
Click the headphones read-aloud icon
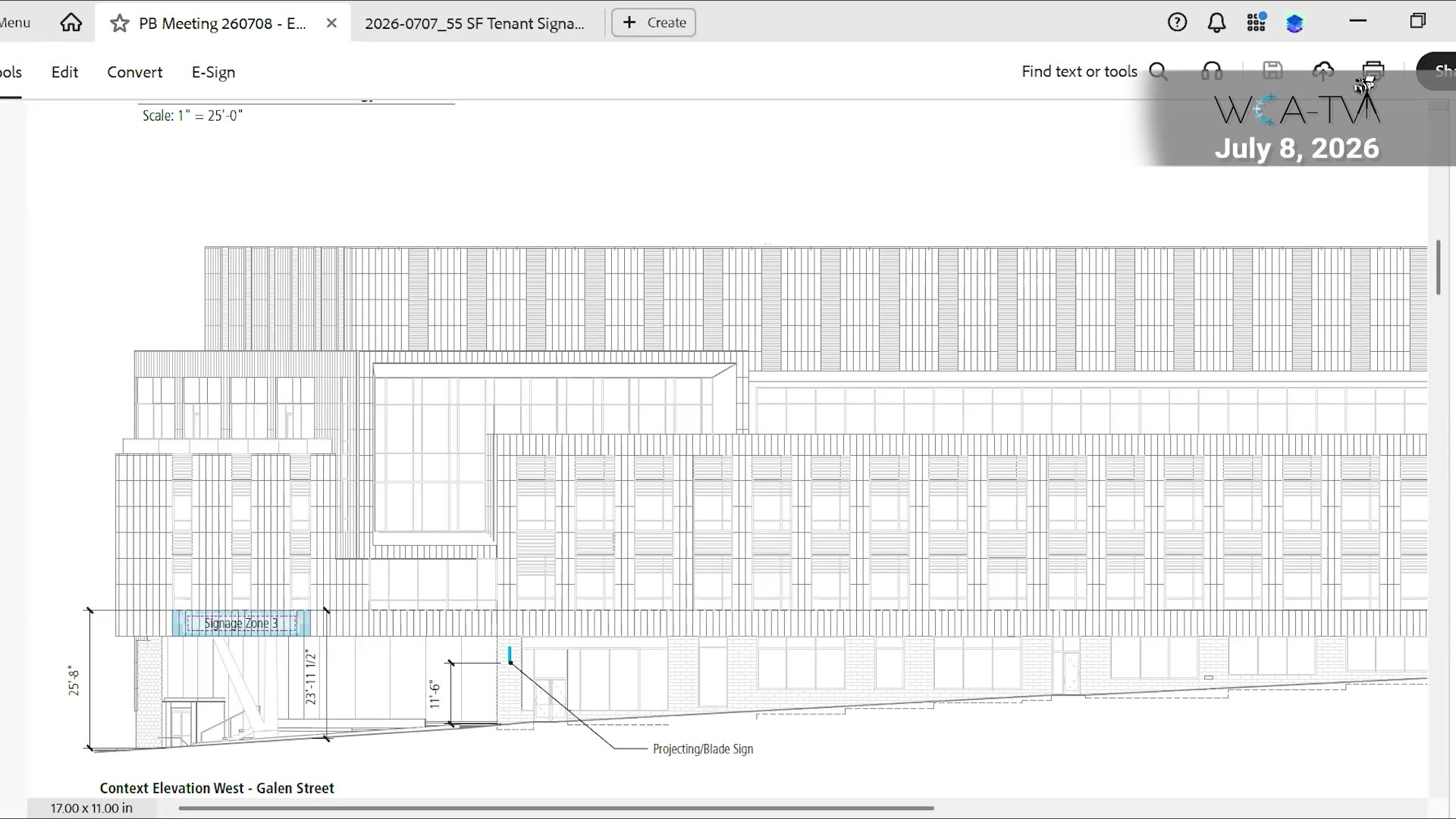[1212, 71]
